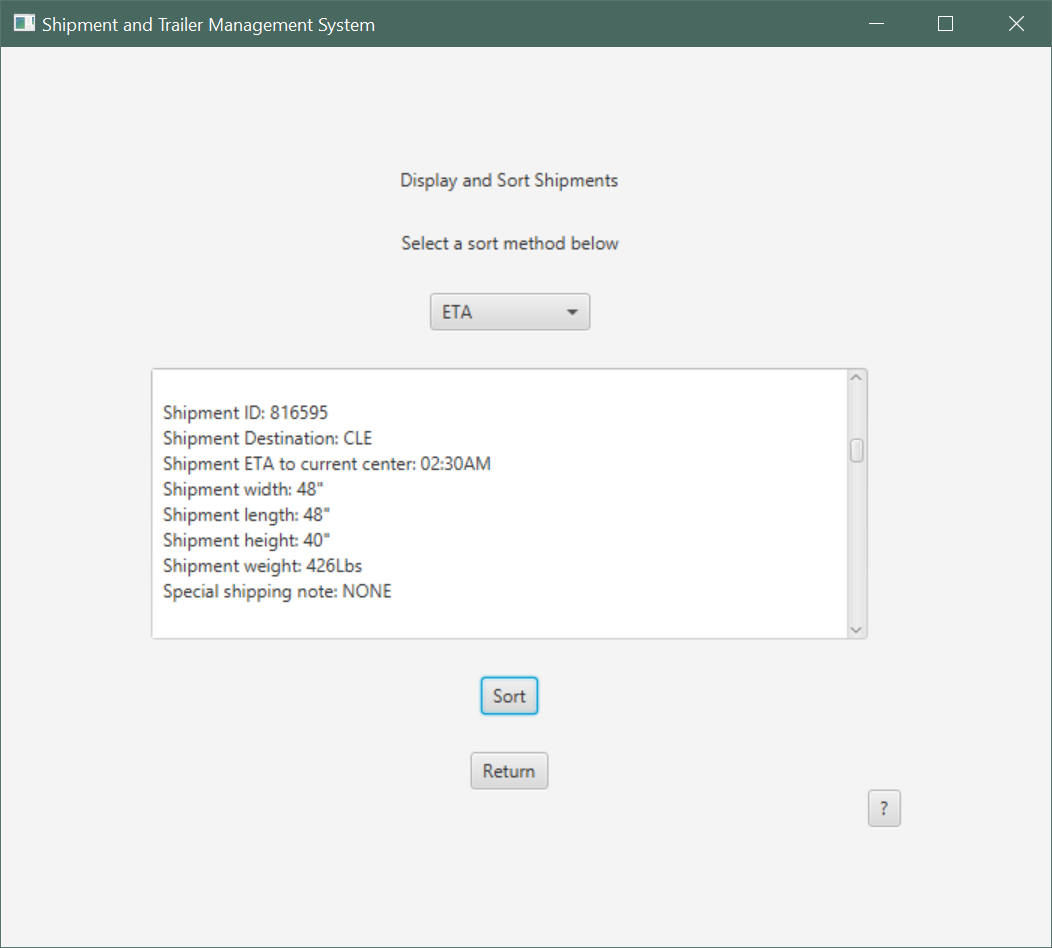Click the Sort button
Image resolution: width=1052 pixels, height=948 pixels.
(x=509, y=696)
